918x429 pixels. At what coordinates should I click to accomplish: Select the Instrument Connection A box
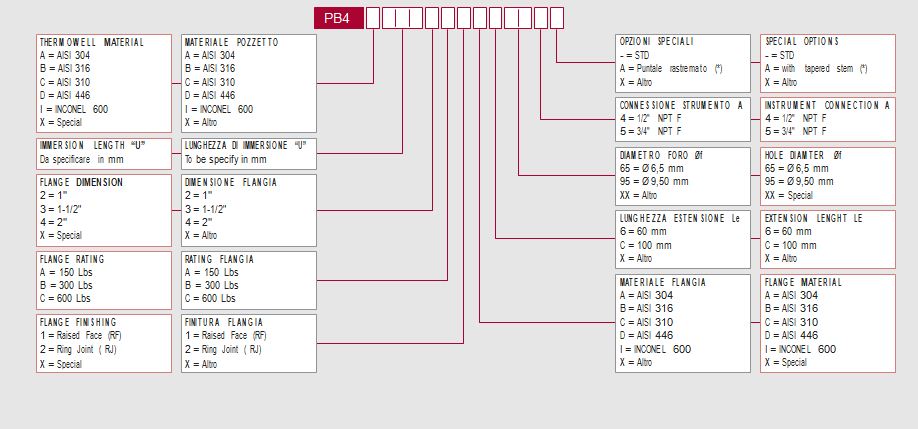pos(828,118)
